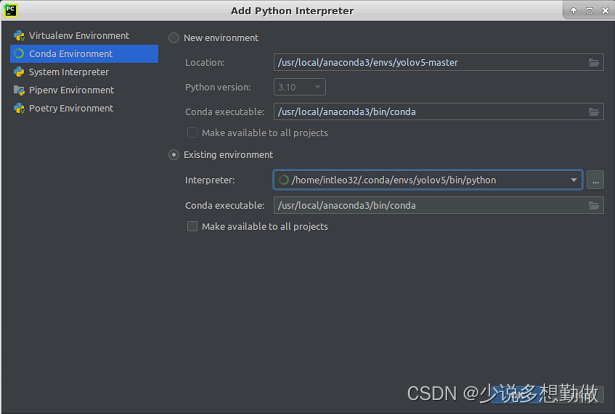The width and height of the screenshot is (615, 414).
Task: Click the 'New environment' label text
Action: (221, 38)
